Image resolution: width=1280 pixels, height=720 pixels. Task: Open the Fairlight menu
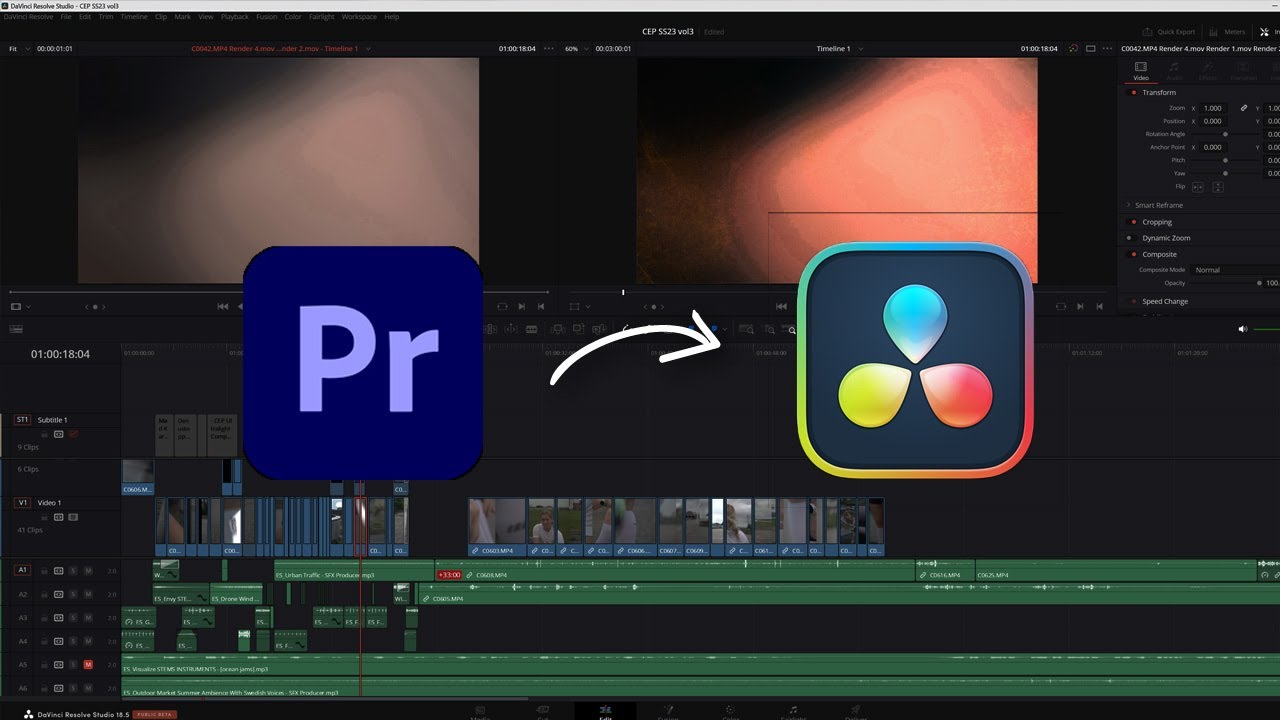(x=322, y=17)
